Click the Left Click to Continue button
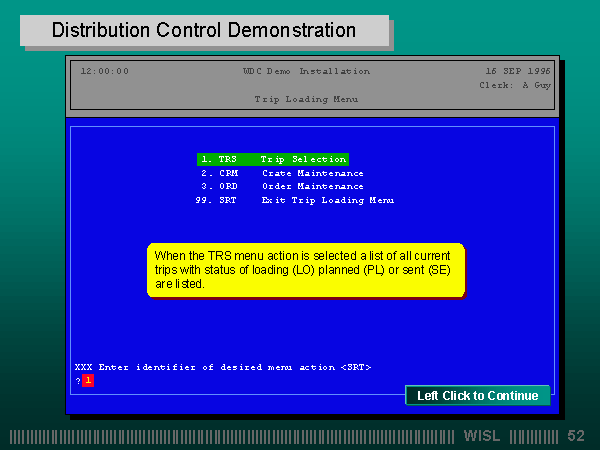 point(478,395)
